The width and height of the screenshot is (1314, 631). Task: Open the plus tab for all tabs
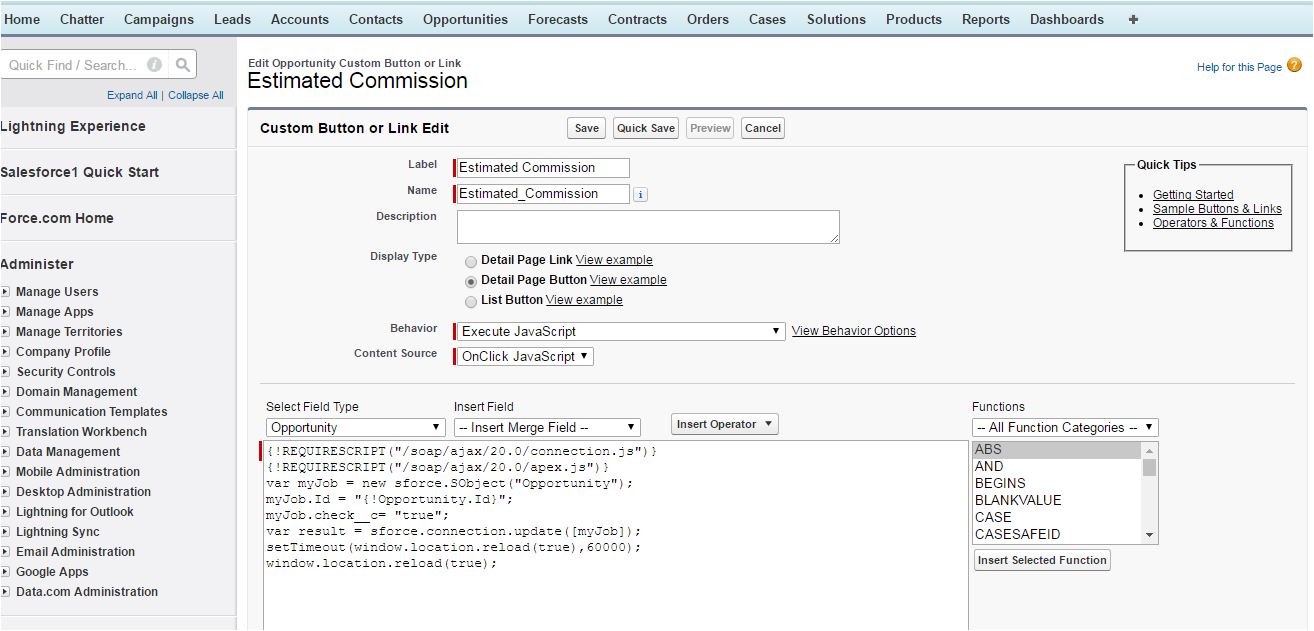pyautogui.click(x=1133, y=19)
